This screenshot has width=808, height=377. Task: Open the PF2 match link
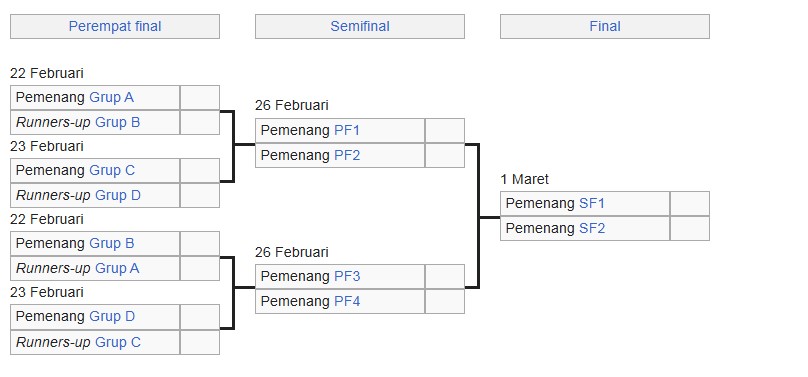pos(347,155)
